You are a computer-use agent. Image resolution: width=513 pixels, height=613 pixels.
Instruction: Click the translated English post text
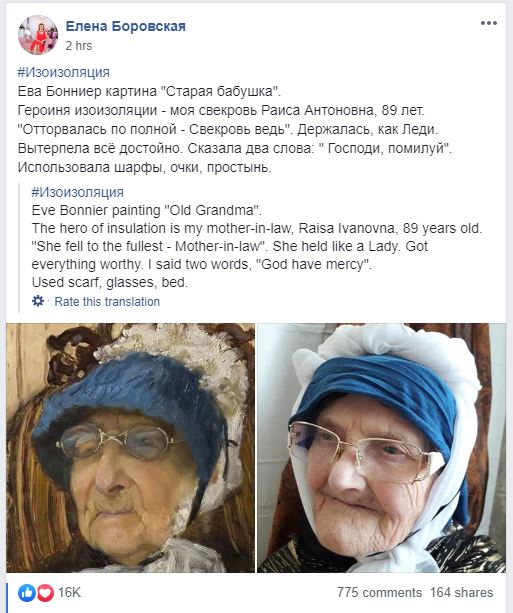pyautogui.click(x=256, y=246)
